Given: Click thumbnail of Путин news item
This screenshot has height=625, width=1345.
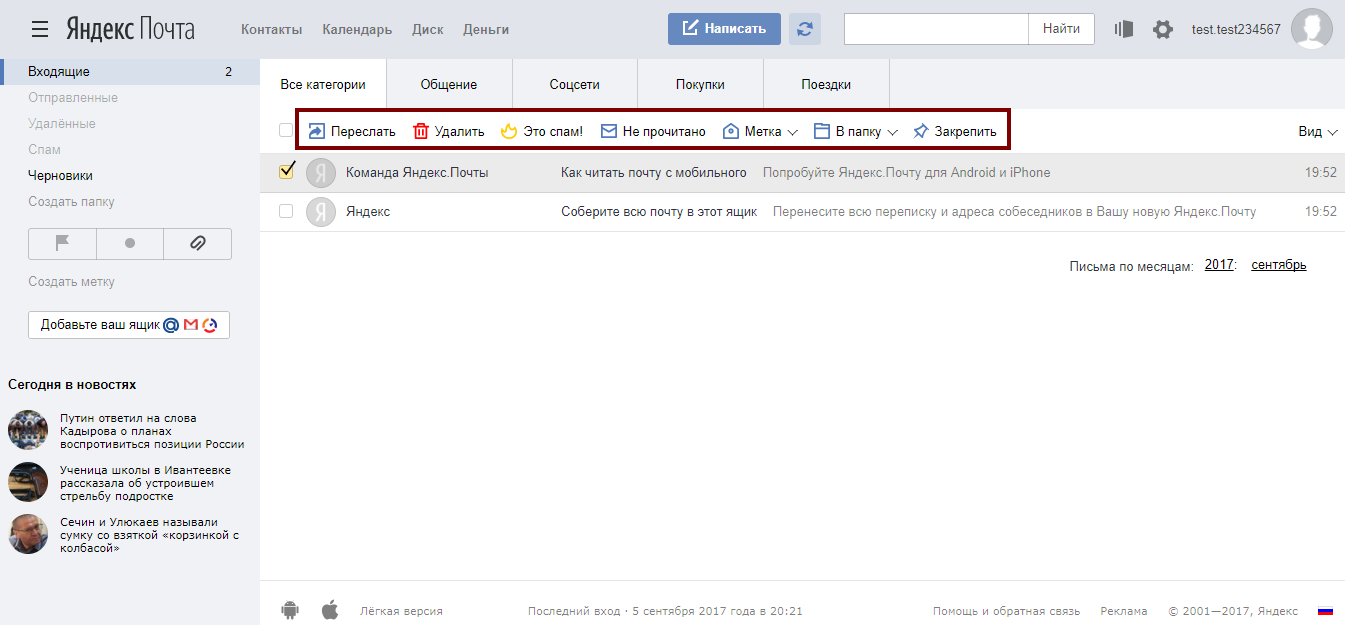Looking at the screenshot, I should (x=28, y=430).
